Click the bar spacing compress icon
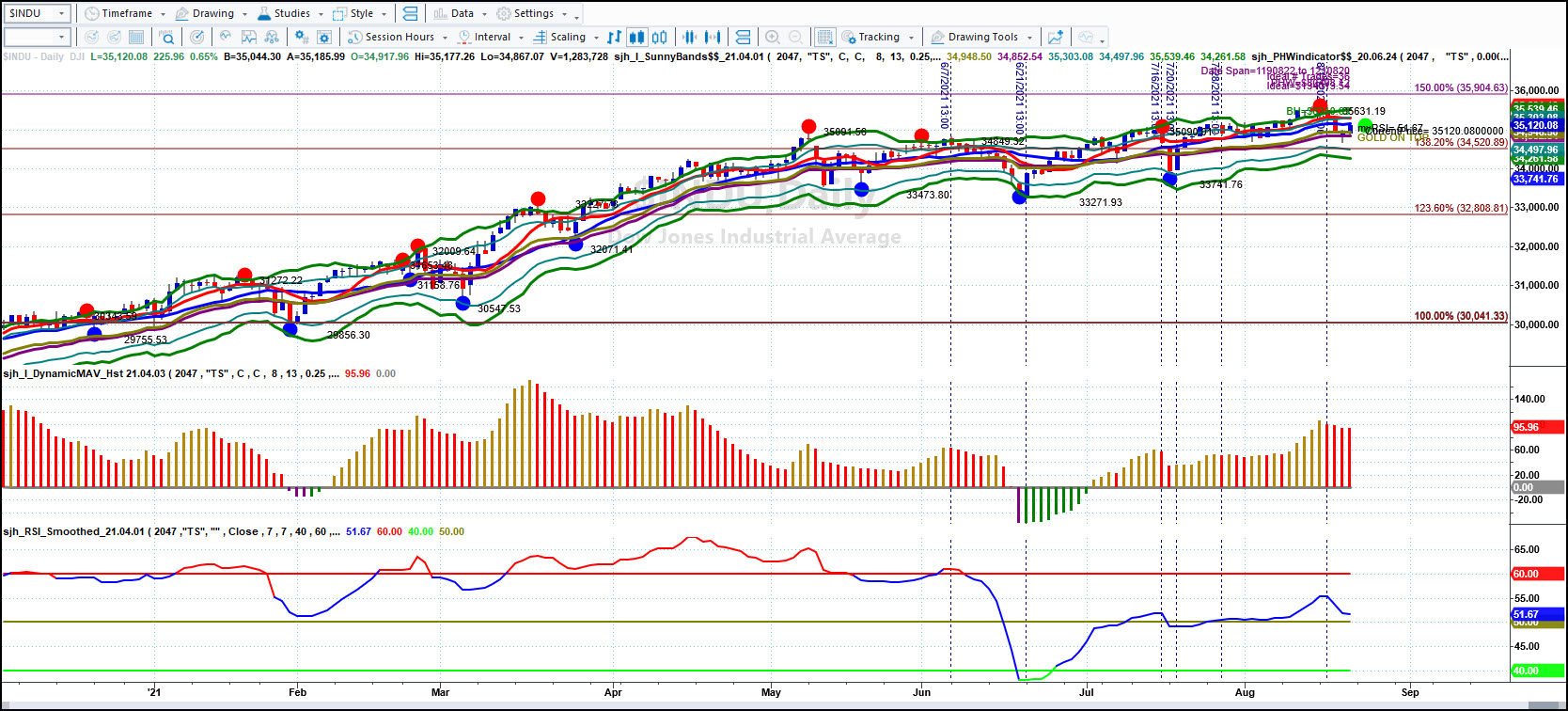Viewport: 1568px width, 711px height. [x=690, y=37]
